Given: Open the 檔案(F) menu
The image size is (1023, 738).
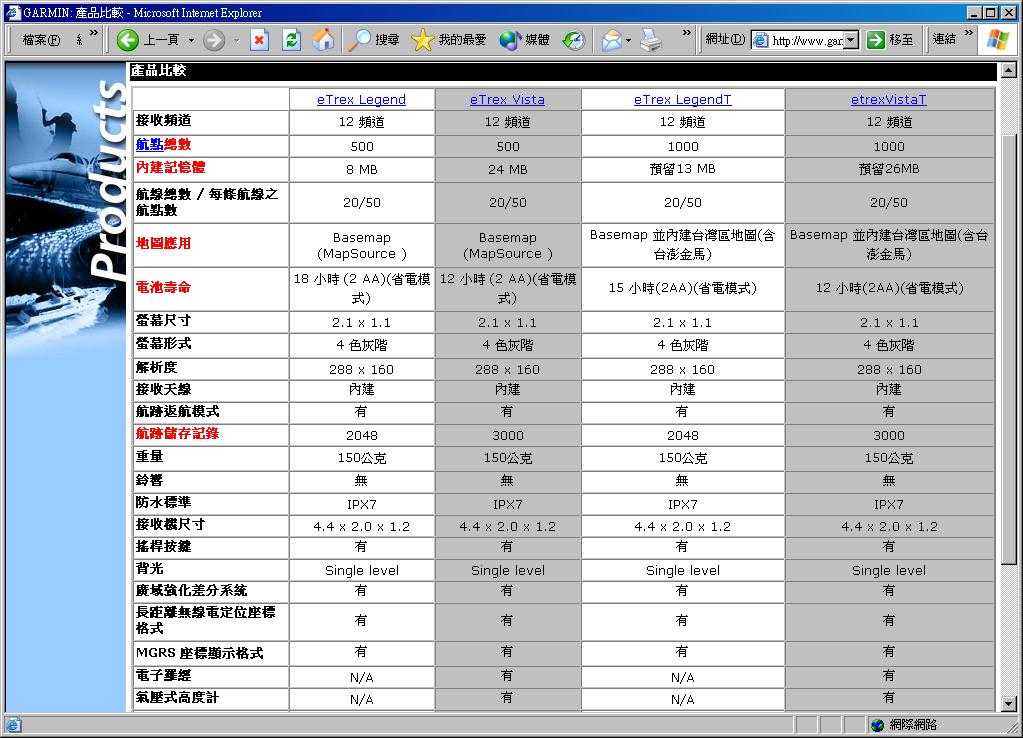Looking at the screenshot, I should point(41,40).
